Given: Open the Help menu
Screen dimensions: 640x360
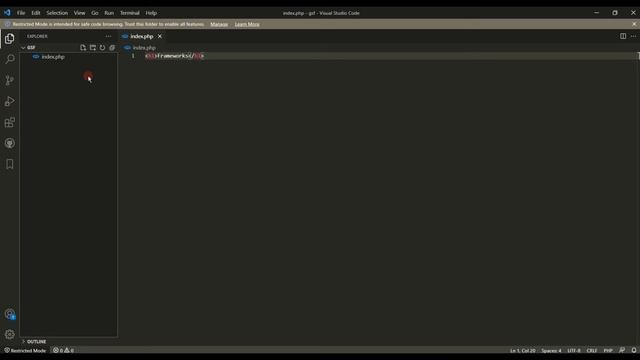Looking at the screenshot, I should (151, 13).
